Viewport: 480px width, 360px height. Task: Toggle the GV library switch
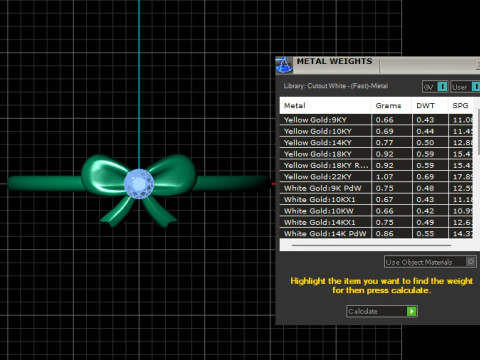click(442, 87)
